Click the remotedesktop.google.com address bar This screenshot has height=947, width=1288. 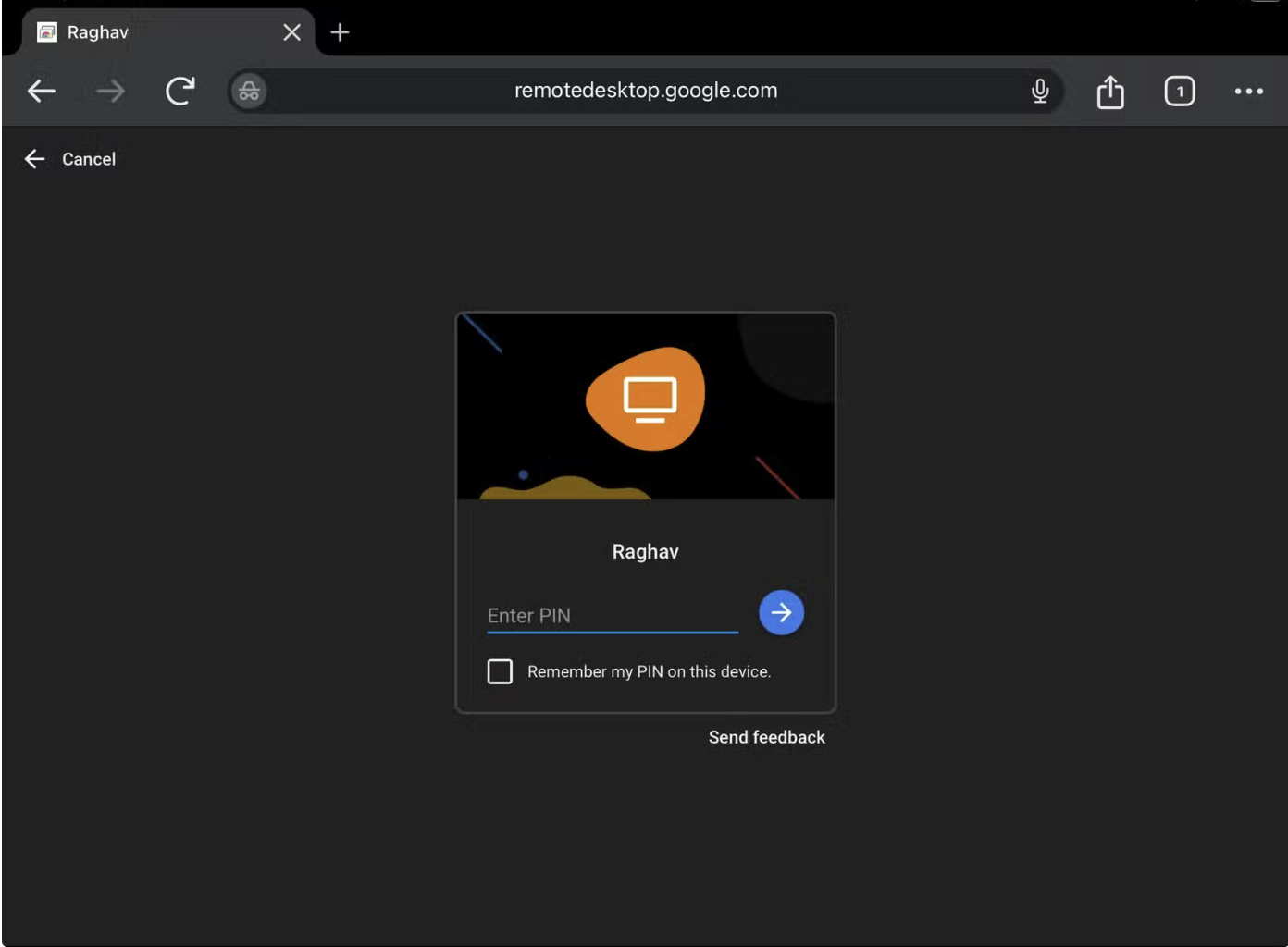(x=646, y=91)
